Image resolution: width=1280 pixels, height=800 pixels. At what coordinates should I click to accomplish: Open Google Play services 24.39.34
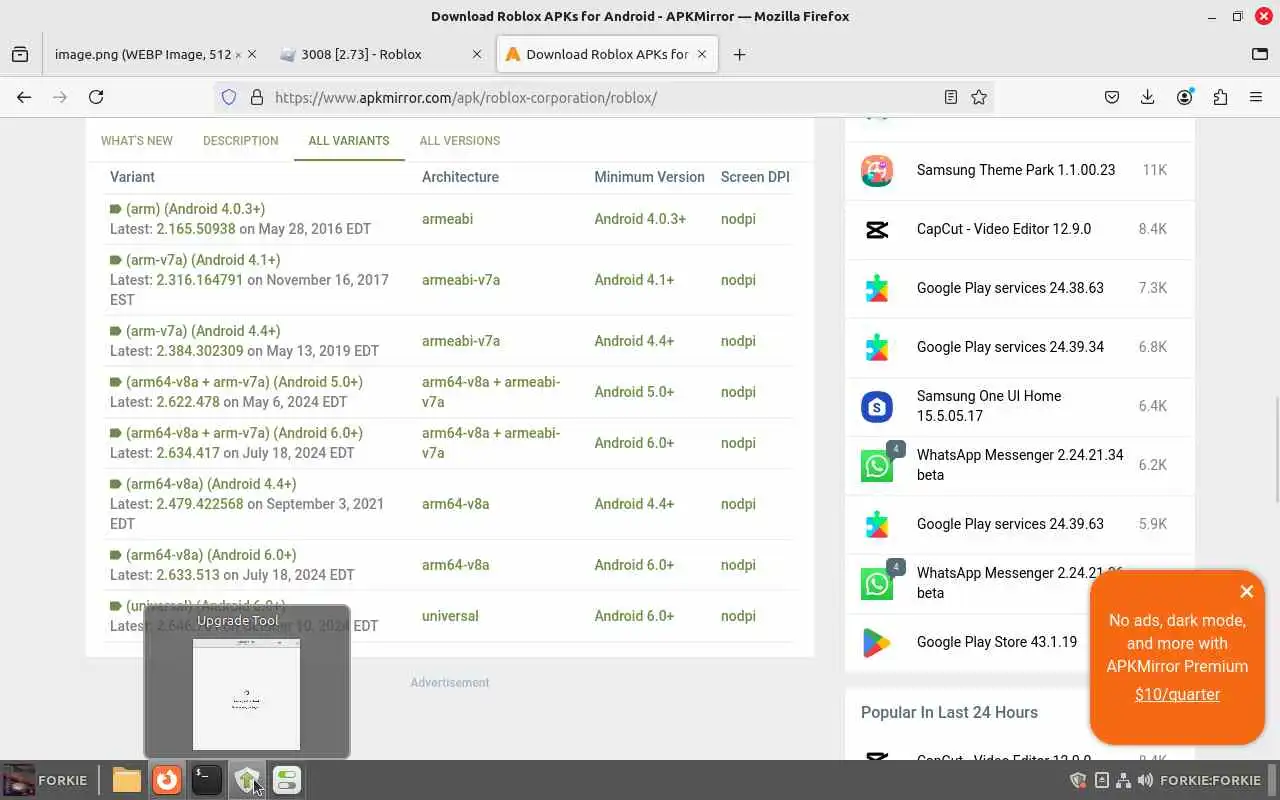[x=1010, y=347]
